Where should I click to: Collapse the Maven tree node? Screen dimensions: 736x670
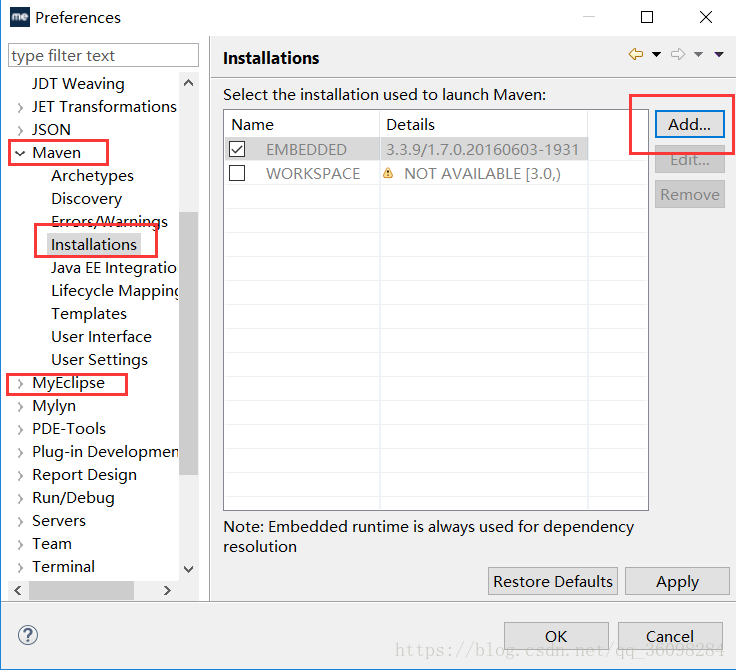coord(20,153)
